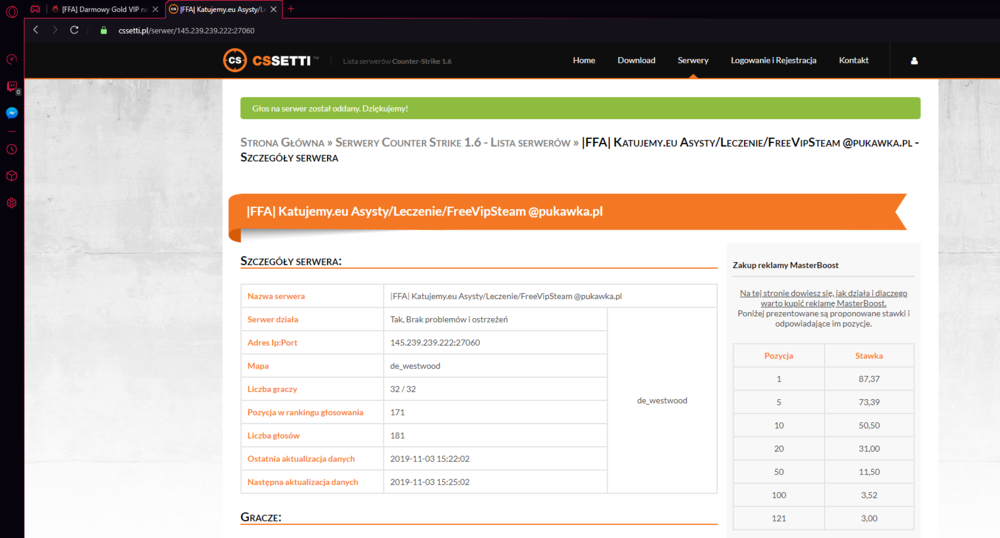Click Pozycja column header
Screen dimensions: 1000x538
779,356
